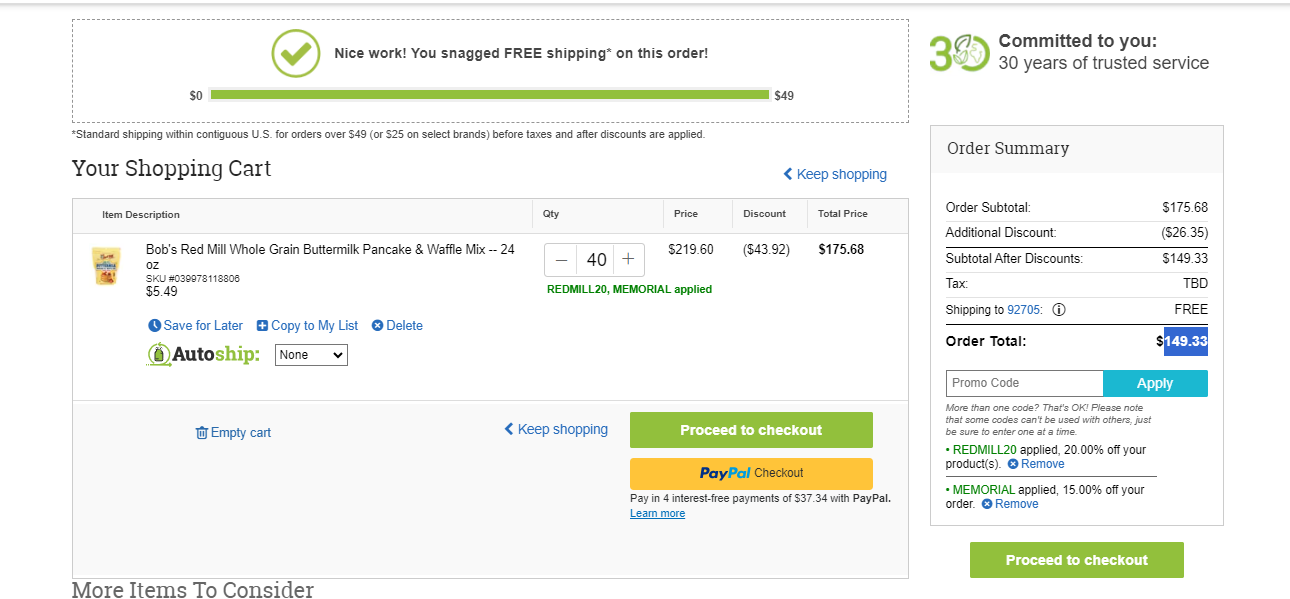The width and height of the screenshot is (1290, 599).
Task: Choose PayPal Checkout button
Action: pos(751,473)
